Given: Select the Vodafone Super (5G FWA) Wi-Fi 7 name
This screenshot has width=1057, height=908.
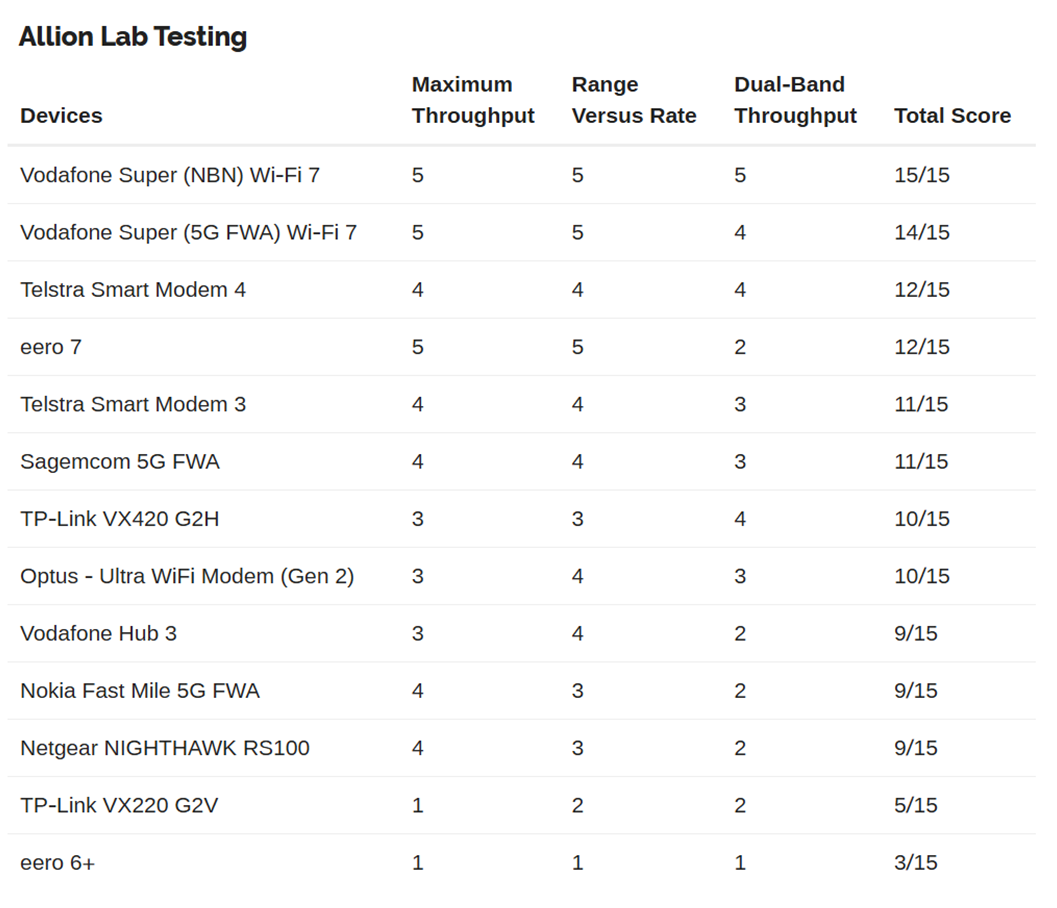Looking at the screenshot, I should click(x=188, y=233).
